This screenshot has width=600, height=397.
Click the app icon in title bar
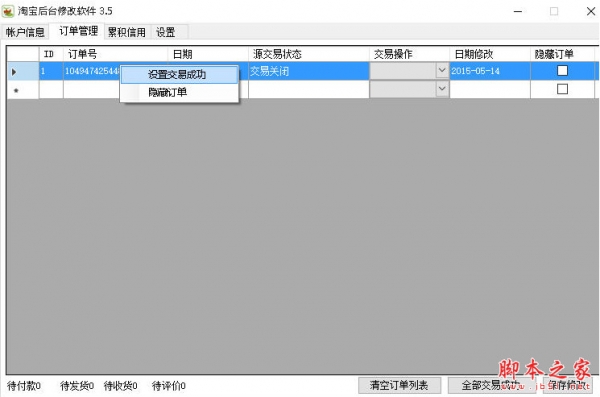8,11
